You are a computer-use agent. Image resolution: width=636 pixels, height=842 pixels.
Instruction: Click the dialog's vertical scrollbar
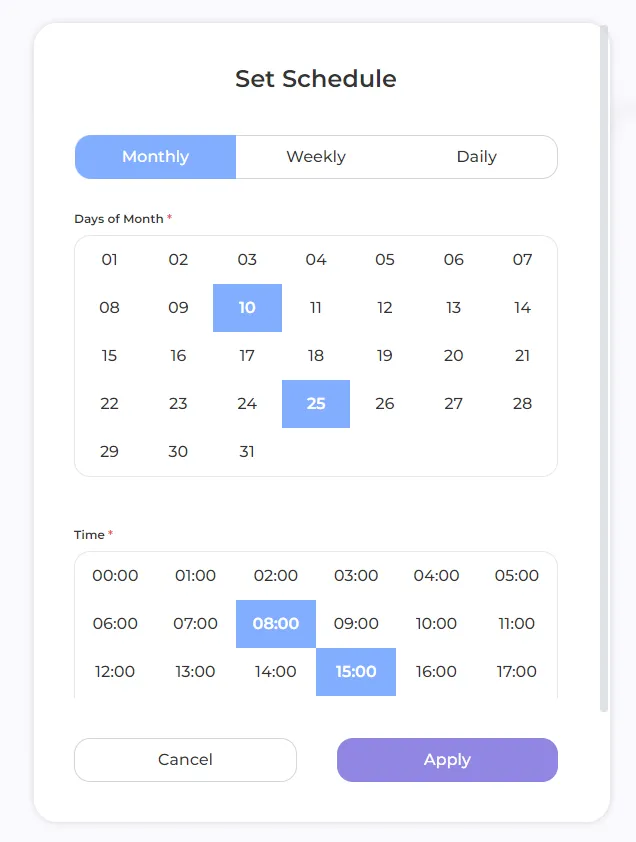(x=604, y=370)
